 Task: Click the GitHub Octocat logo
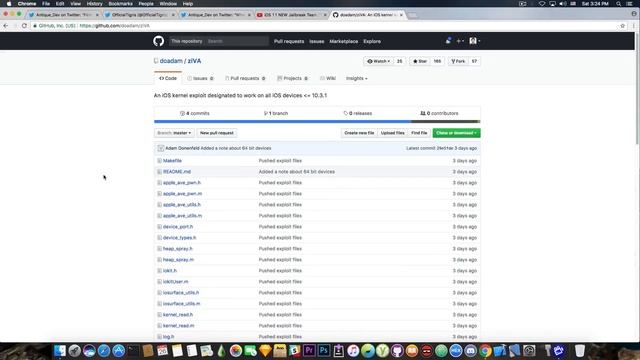(158, 41)
